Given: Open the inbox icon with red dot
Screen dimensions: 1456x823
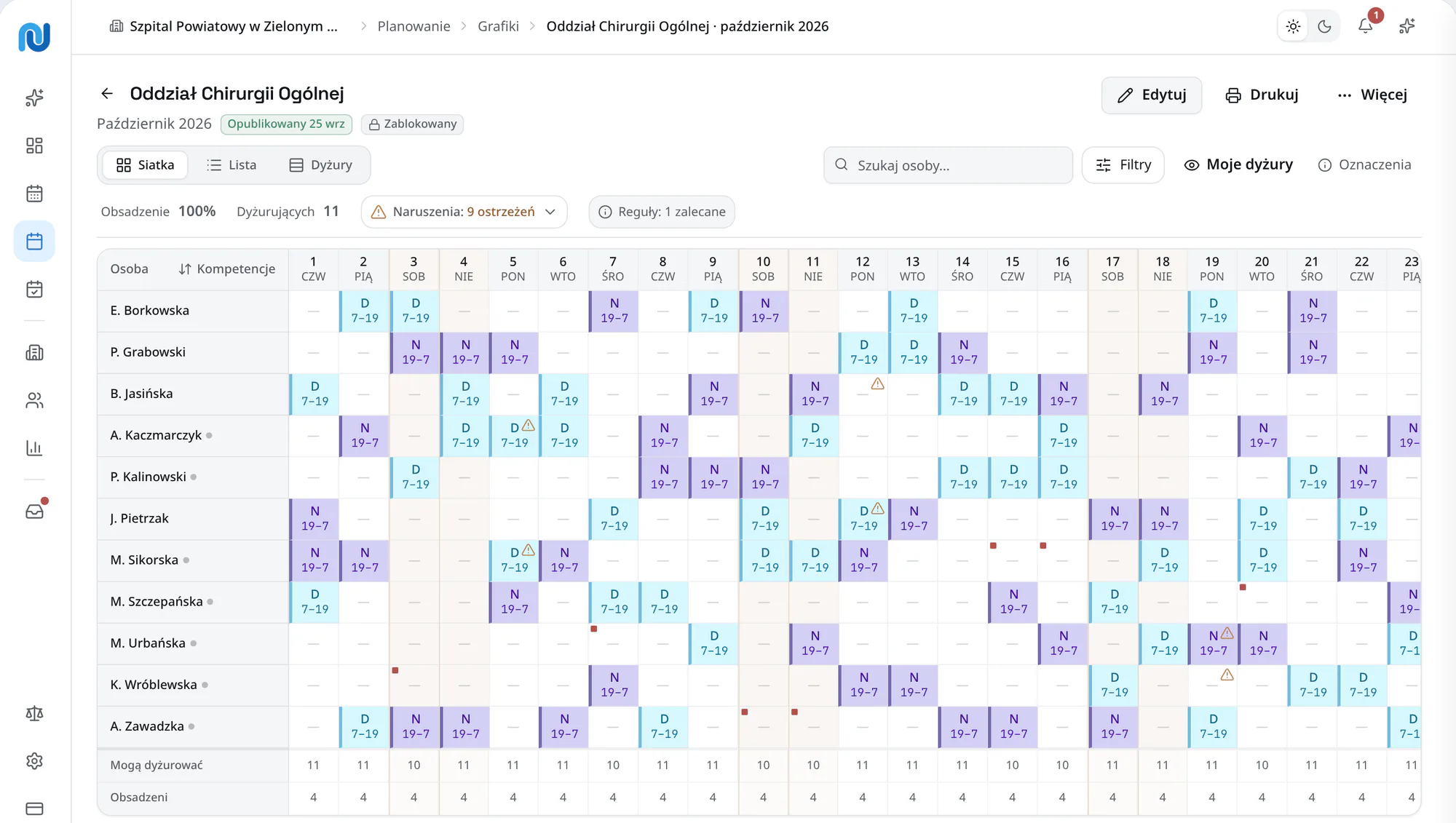Looking at the screenshot, I should click(34, 512).
